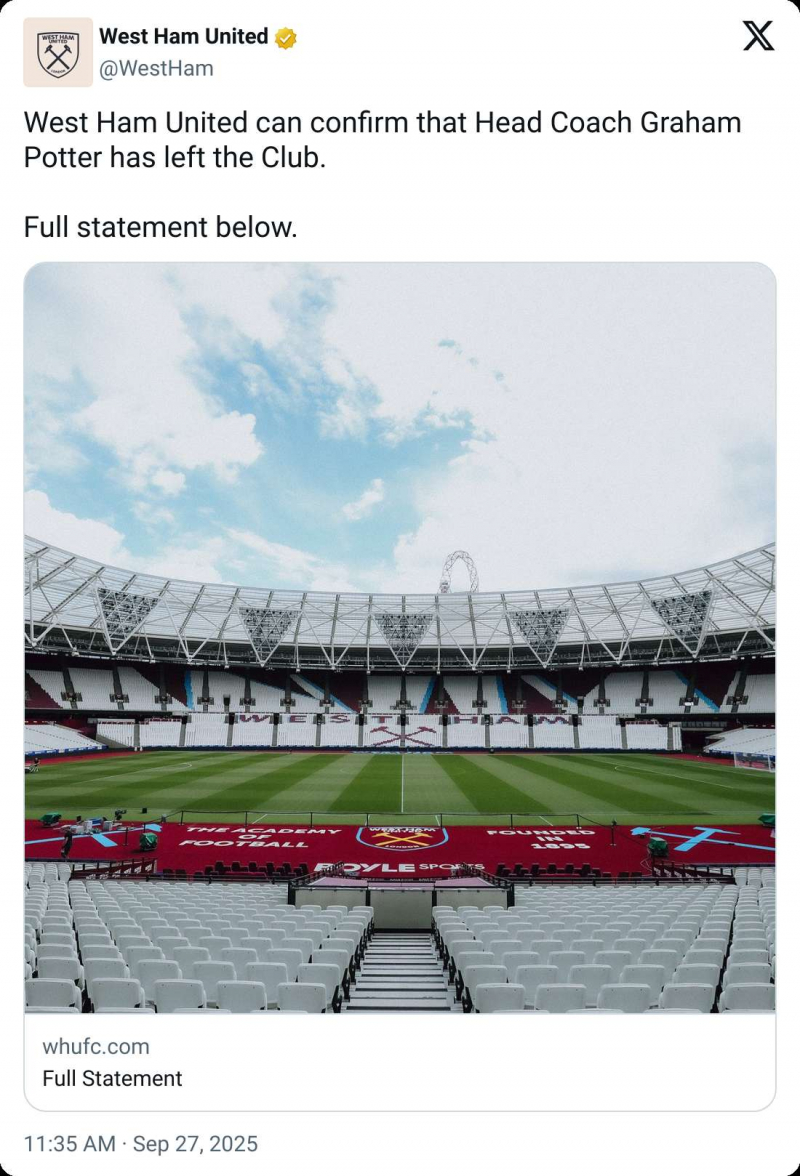Click the whufc.com domain label
This screenshot has height=1176, width=800.
[x=96, y=1046]
